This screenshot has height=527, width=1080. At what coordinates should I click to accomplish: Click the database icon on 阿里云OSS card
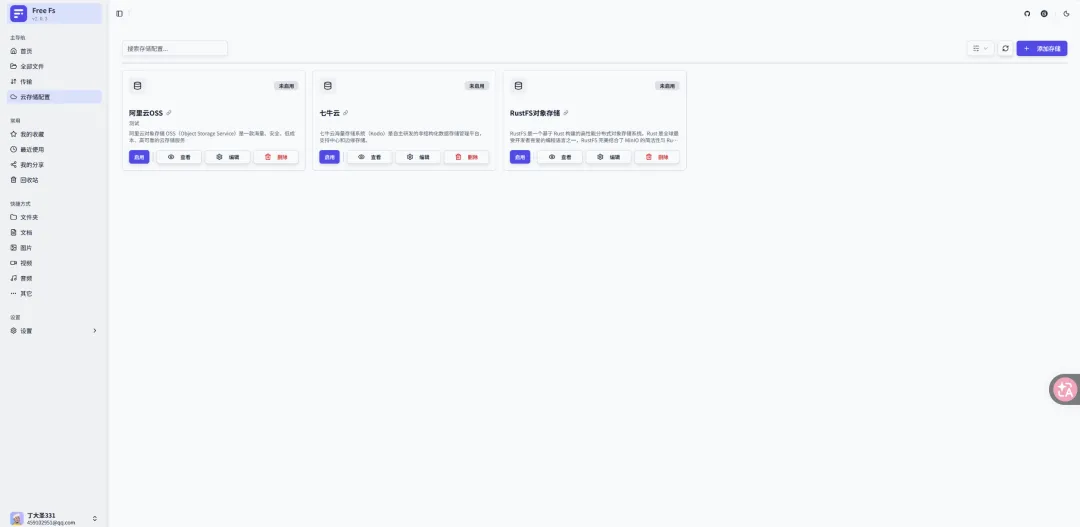[x=137, y=86]
